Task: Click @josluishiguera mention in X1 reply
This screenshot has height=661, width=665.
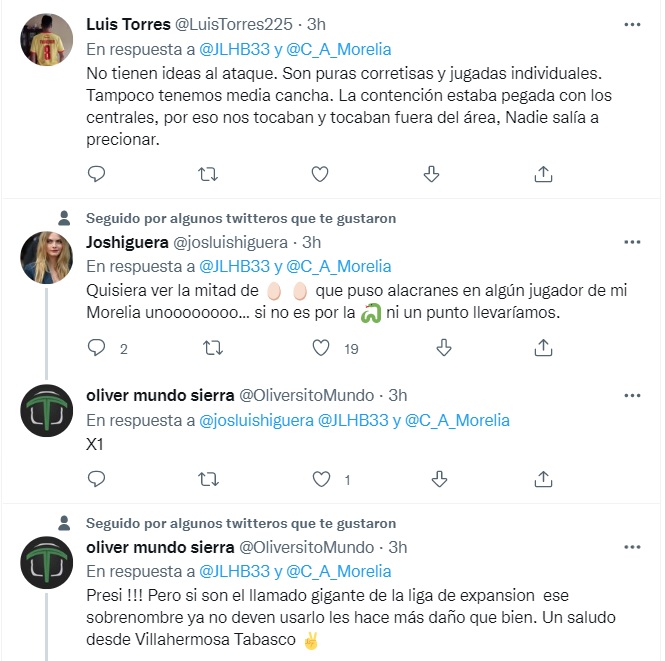Action: coord(256,421)
